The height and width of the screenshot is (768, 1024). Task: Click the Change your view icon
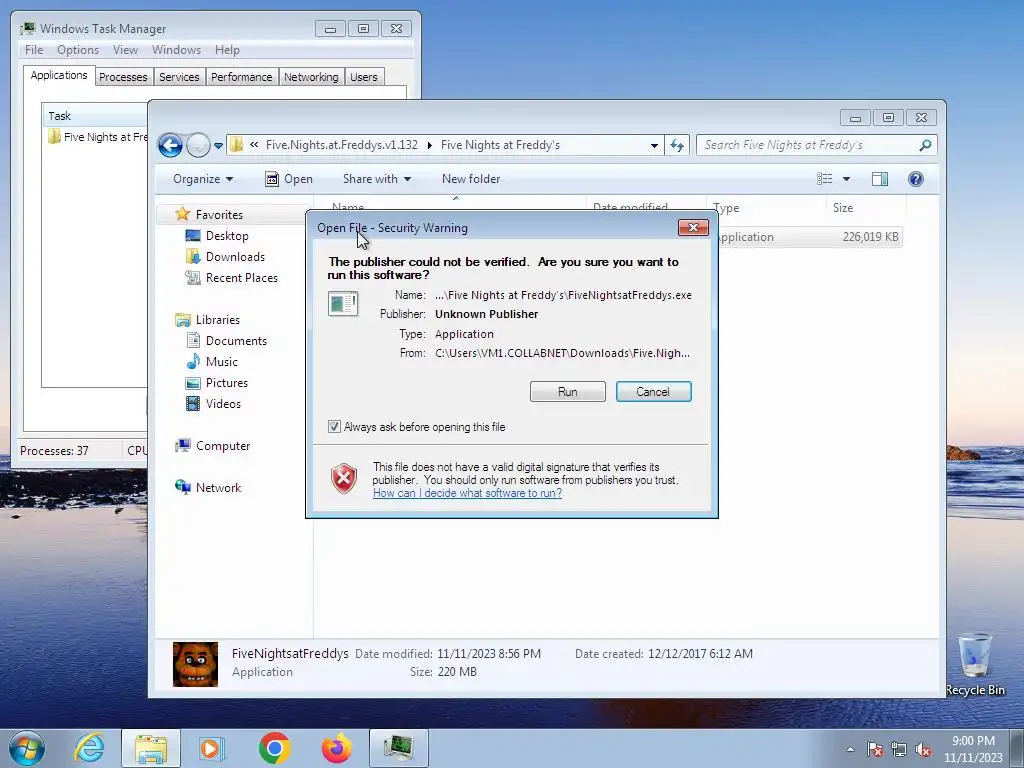(x=825, y=179)
